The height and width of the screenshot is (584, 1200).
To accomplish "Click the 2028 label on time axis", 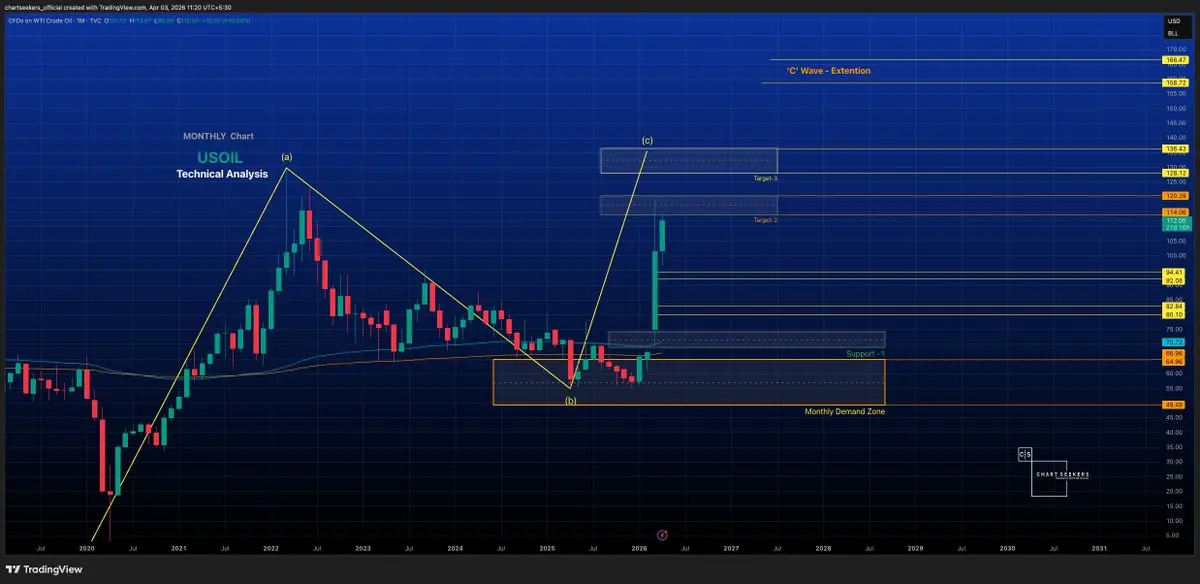I will pyautogui.click(x=823, y=549).
